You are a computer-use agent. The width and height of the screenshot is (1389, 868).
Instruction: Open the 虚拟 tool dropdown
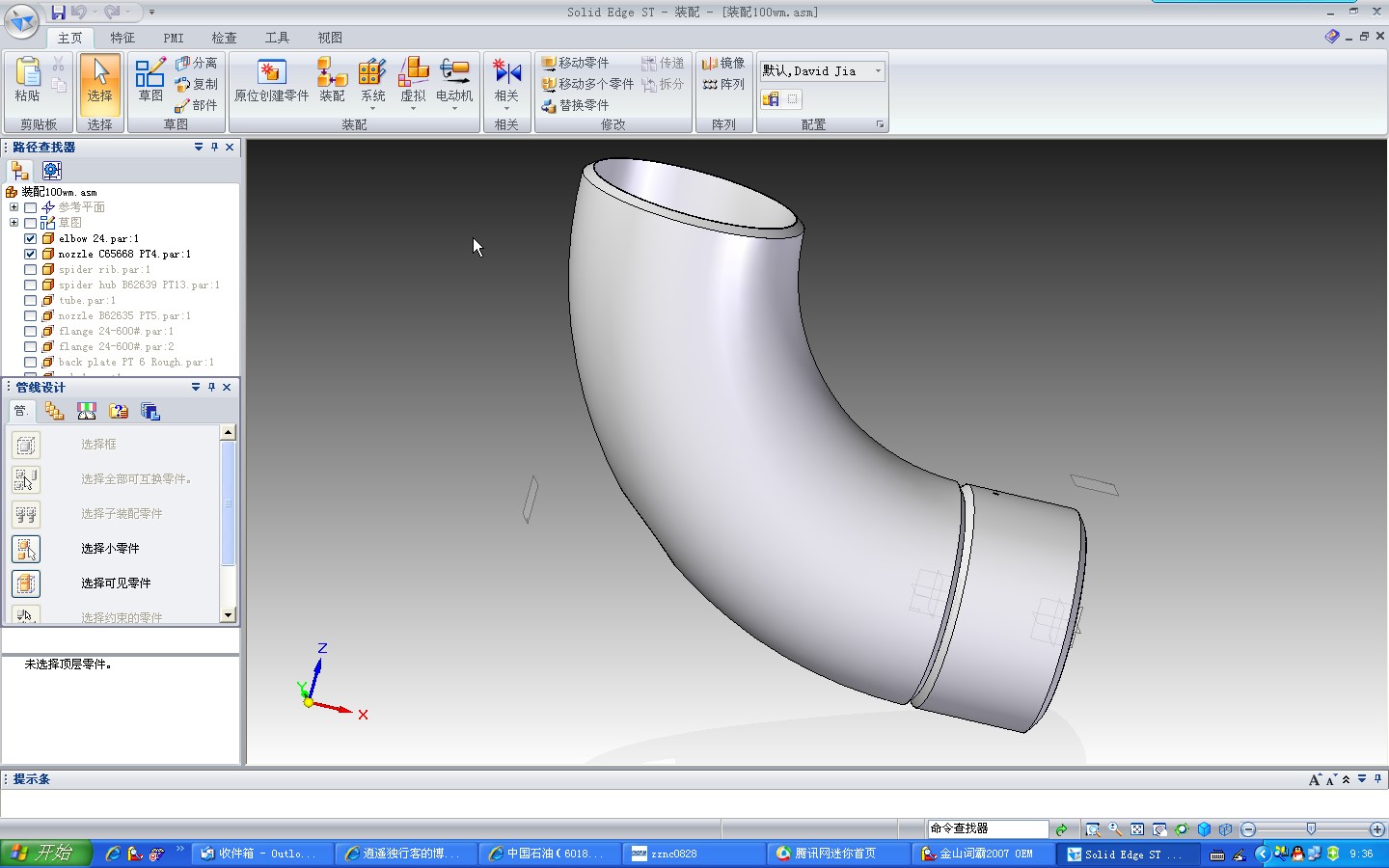pyautogui.click(x=413, y=108)
